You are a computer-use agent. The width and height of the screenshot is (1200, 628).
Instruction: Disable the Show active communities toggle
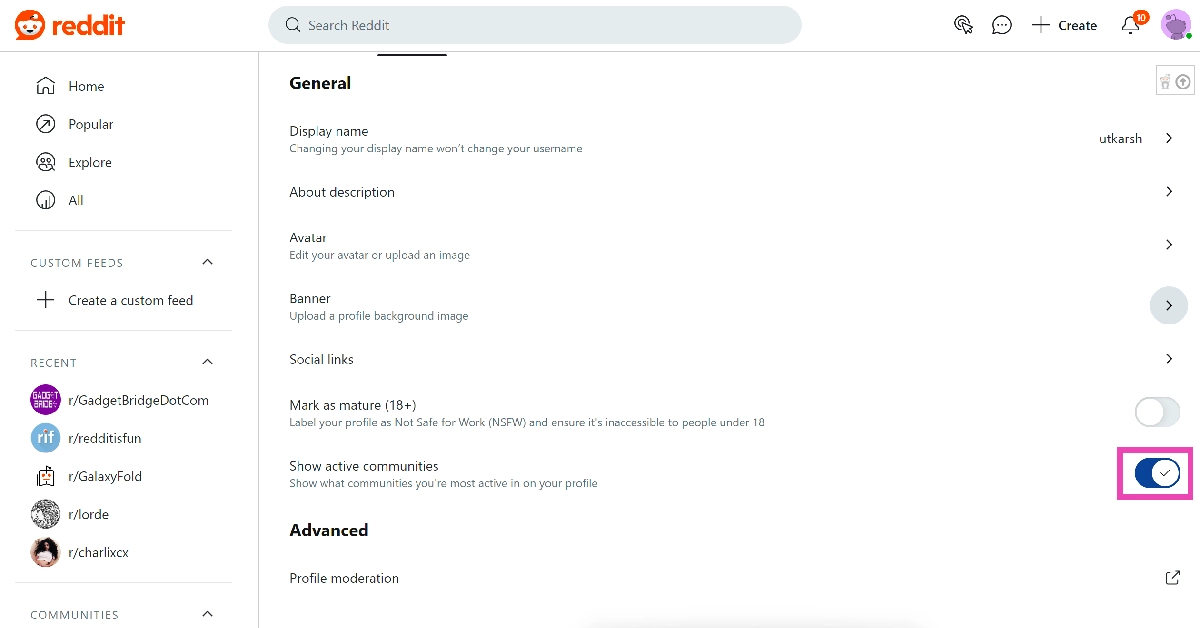pos(1157,473)
